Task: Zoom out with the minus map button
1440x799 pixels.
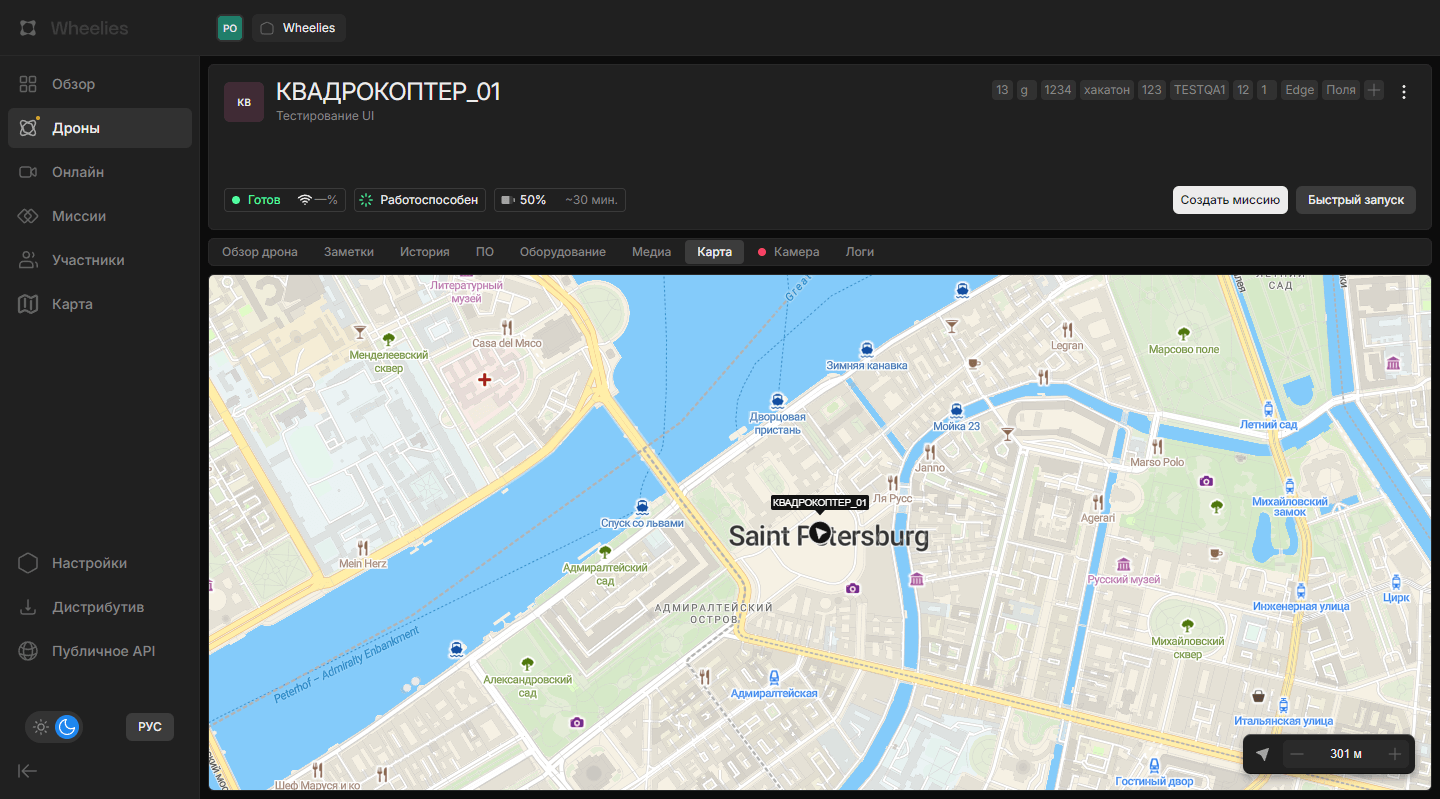Action: [x=1297, y=754]
